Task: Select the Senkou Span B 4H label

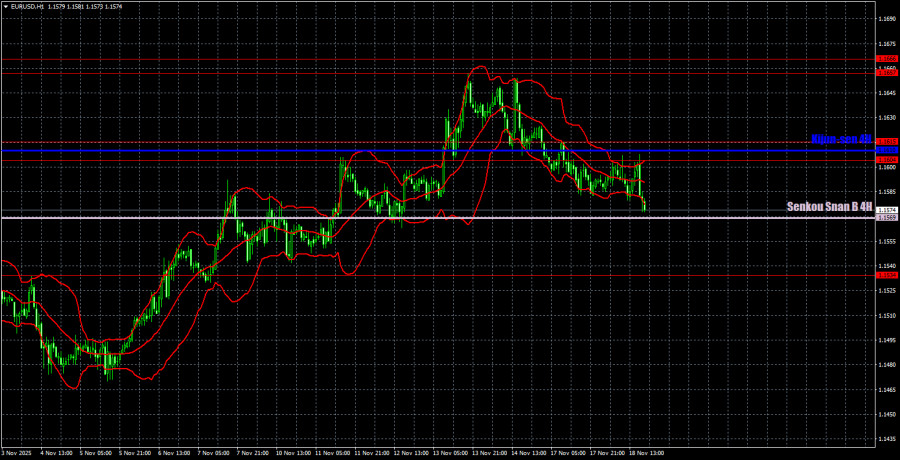Action: pos(829,206)
